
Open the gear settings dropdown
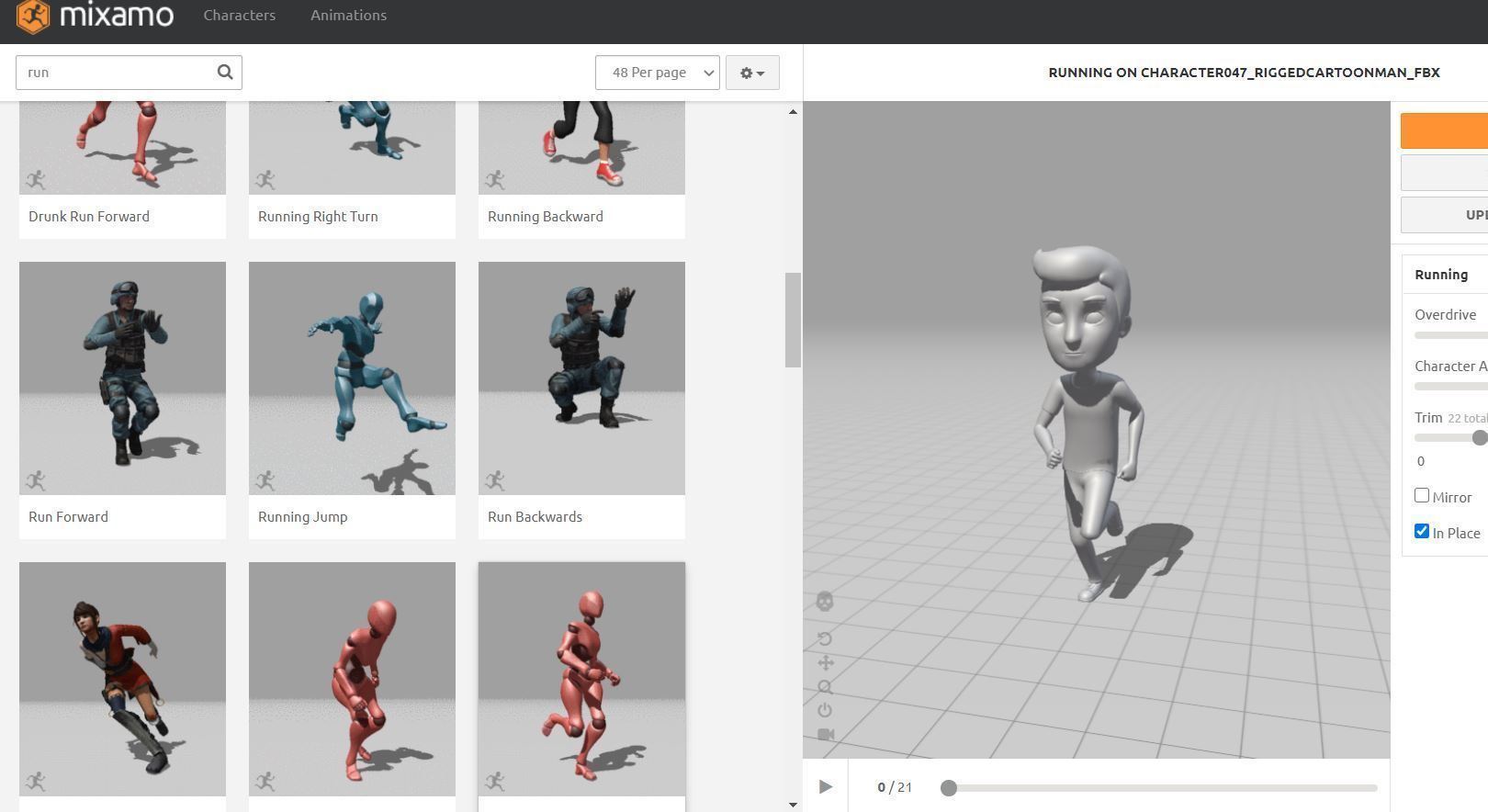(x=752, y=73)
